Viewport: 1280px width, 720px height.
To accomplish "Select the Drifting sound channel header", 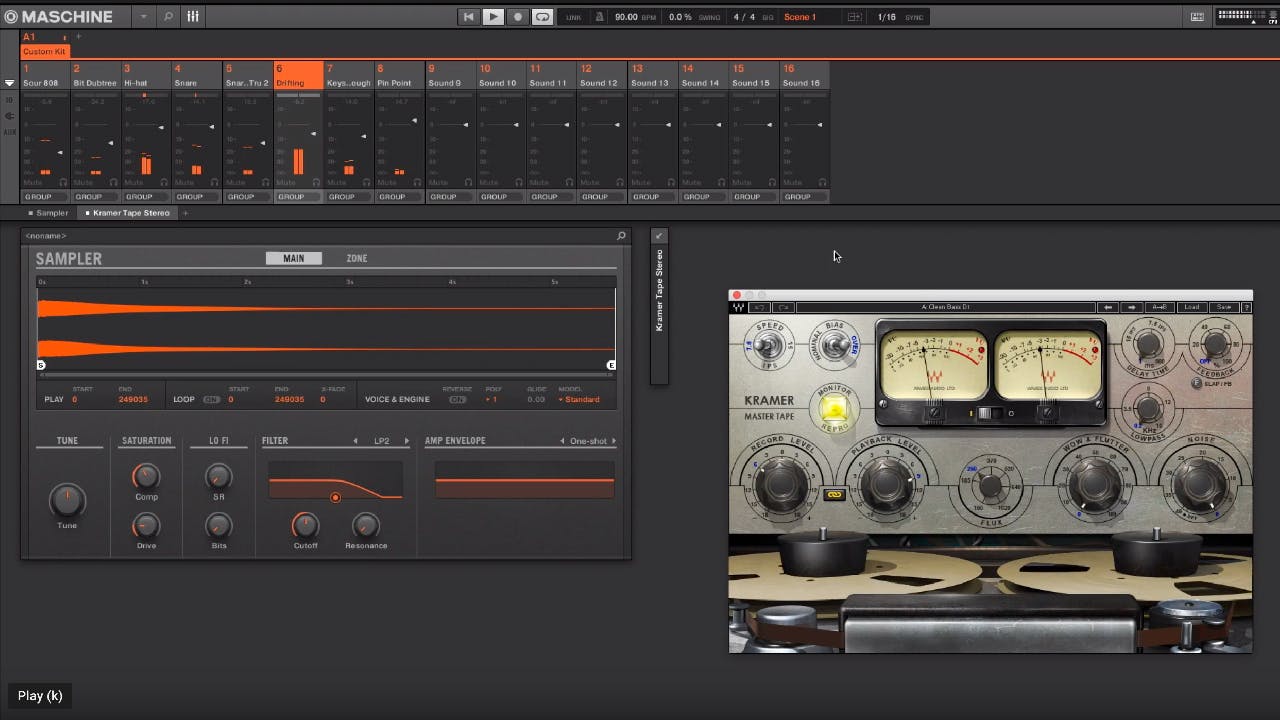I will [299, 76].
